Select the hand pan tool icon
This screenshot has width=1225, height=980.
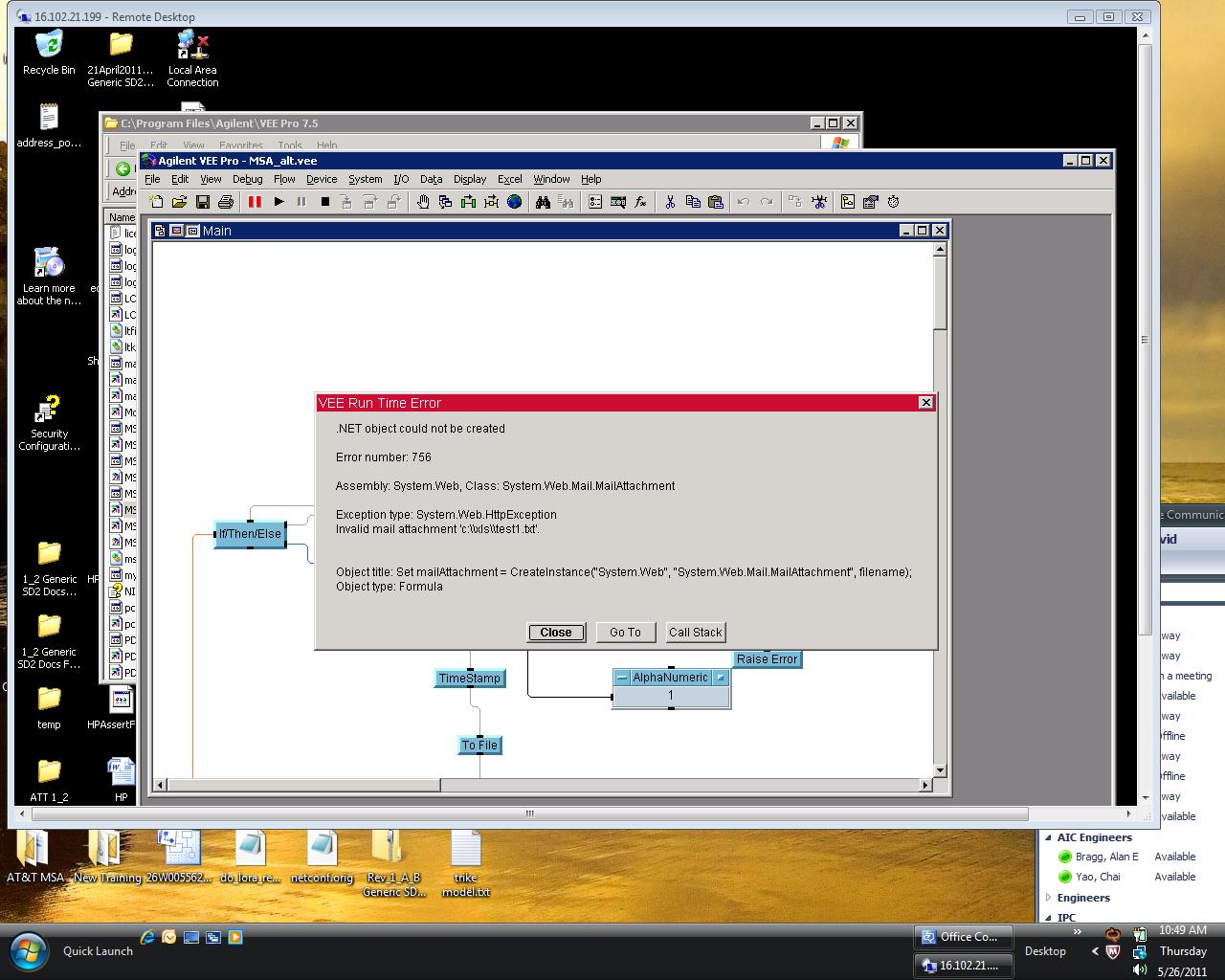(423, 202)
